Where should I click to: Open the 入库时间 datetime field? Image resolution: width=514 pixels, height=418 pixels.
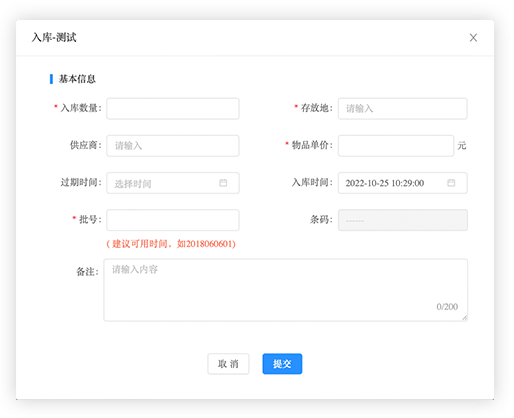click(x=403, y=183)
